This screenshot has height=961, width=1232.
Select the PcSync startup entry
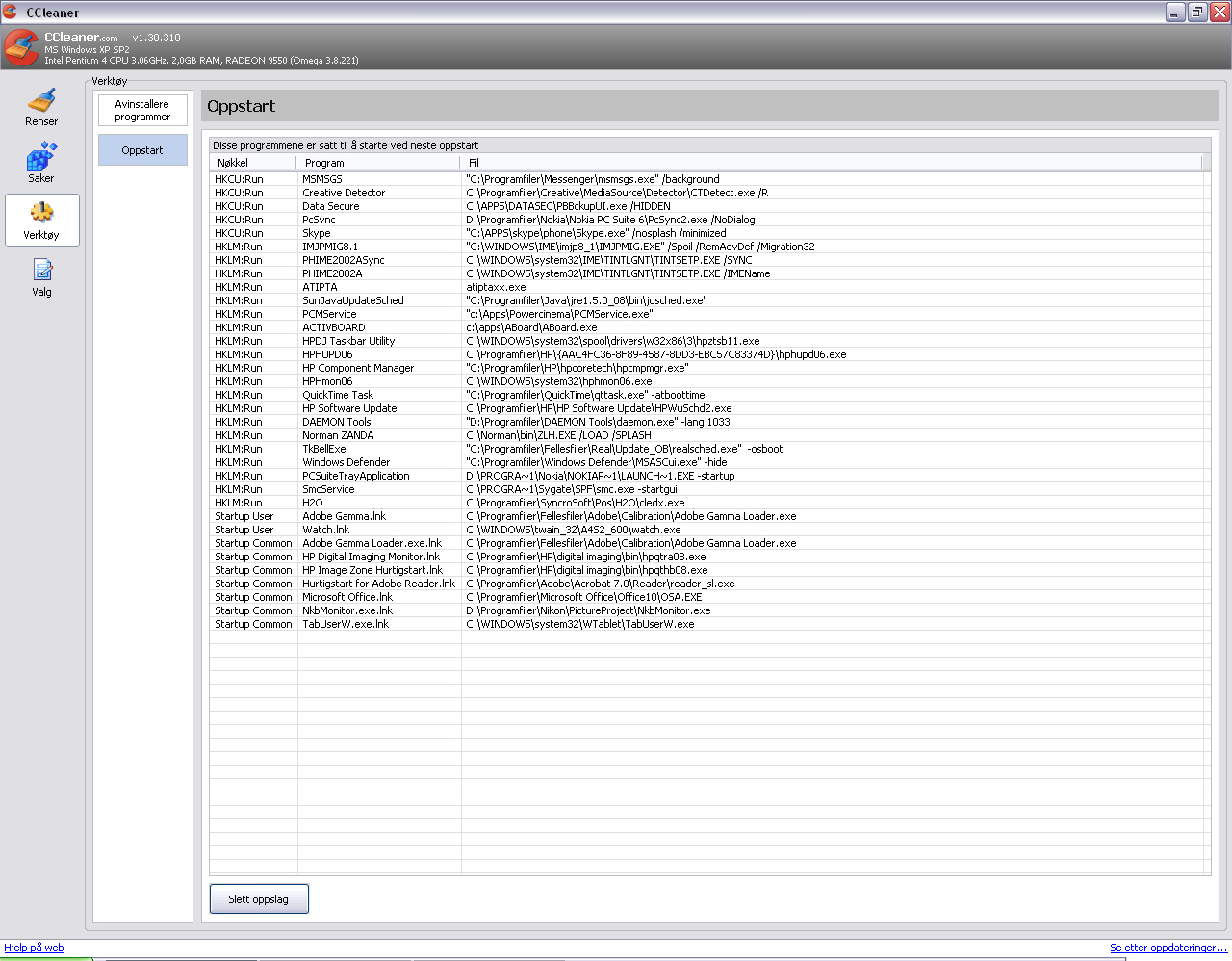[x=709, y=220]
